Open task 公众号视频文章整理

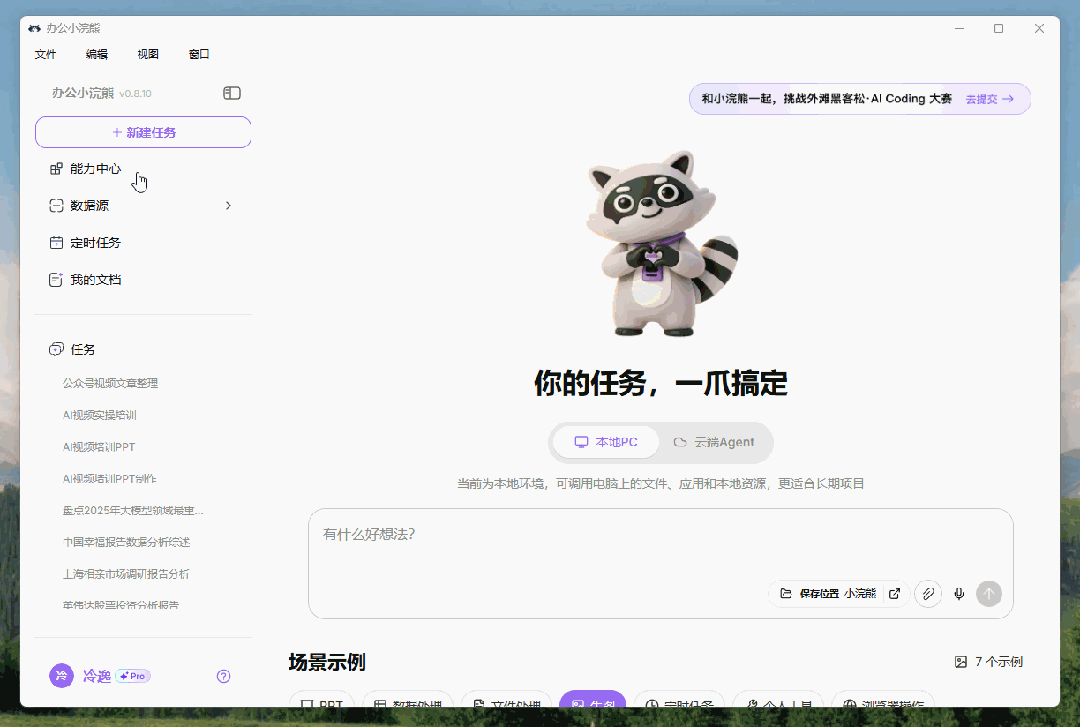111,383
